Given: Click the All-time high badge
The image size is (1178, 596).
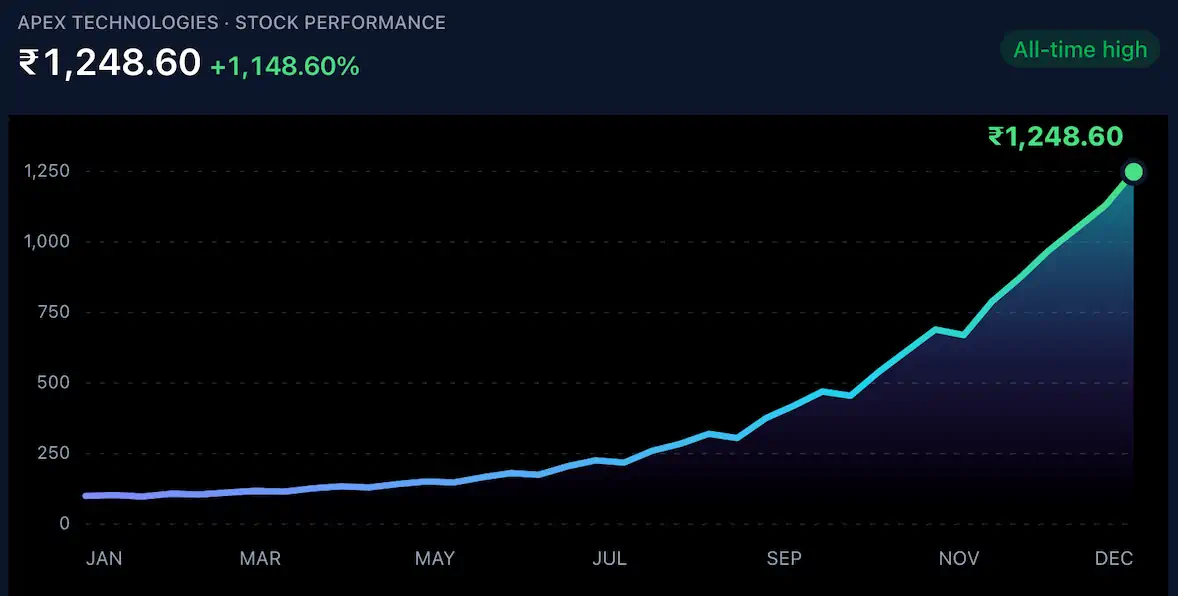Looking at the screenshot, I should [1080, 50].
